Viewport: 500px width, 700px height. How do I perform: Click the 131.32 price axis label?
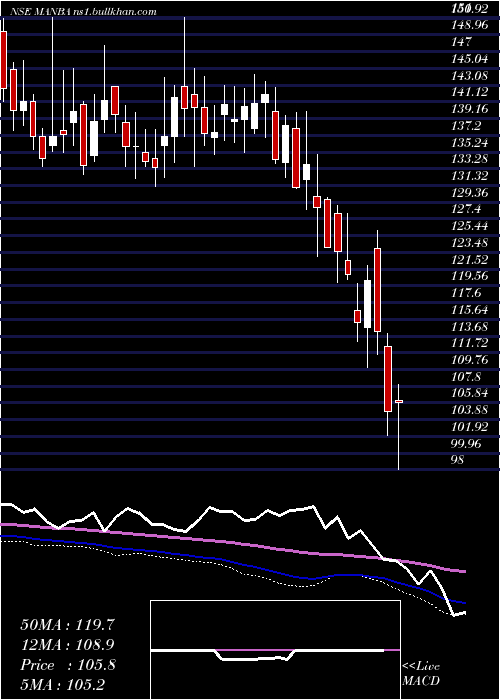point(470,176)
